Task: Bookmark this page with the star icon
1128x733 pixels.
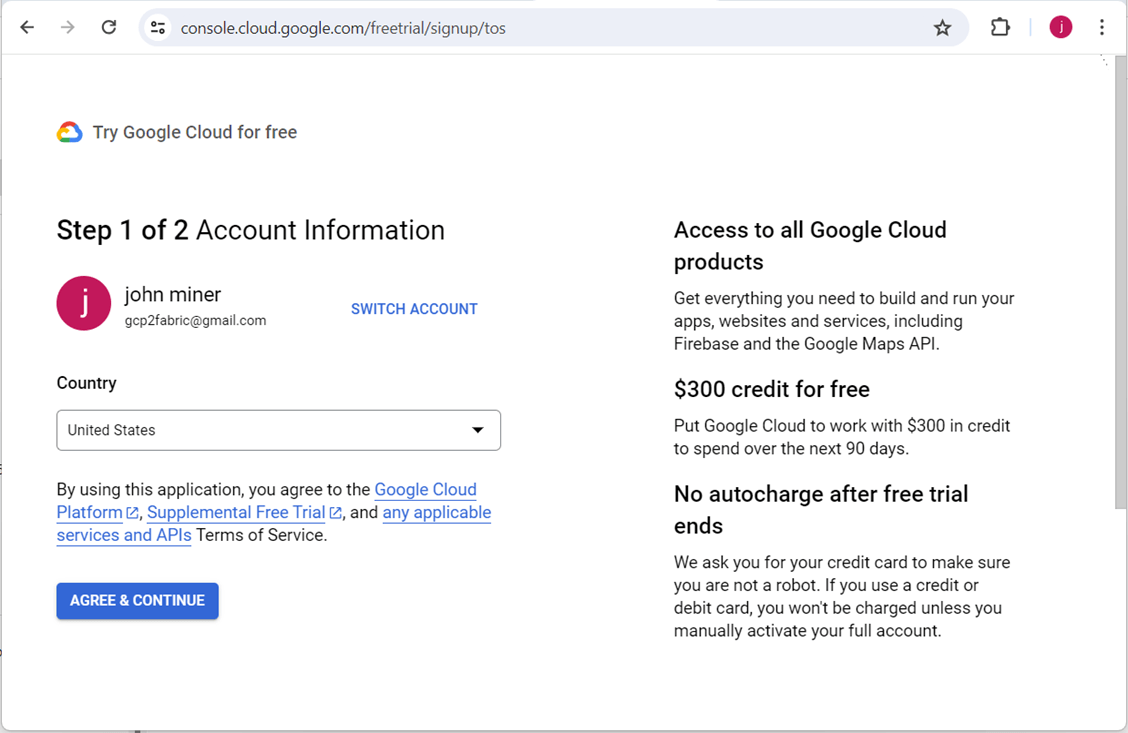Action: tap(942, 28)
